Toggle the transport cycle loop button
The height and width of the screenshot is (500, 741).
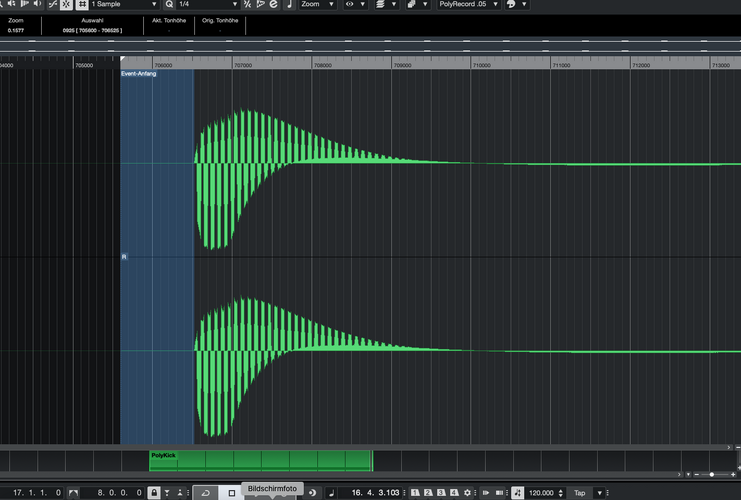click(206, 493)
